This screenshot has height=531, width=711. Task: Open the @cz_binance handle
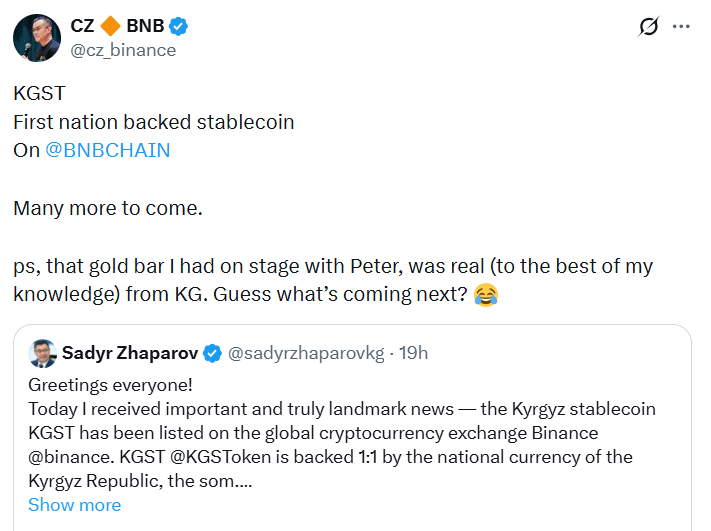coord(122,50)
